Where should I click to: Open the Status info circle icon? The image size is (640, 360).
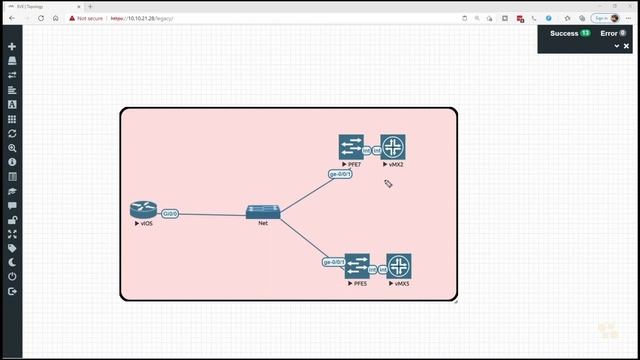coord(12,162)
